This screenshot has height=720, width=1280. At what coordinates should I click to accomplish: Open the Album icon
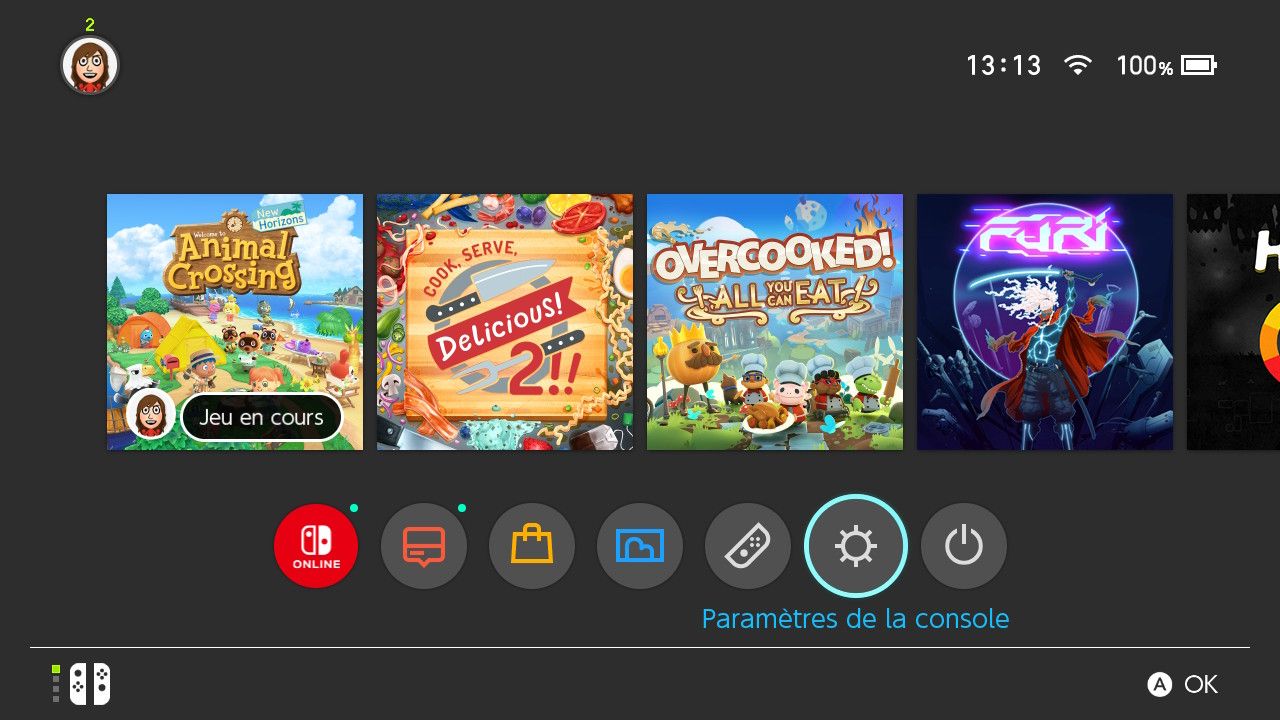click(x=640, y=546)
